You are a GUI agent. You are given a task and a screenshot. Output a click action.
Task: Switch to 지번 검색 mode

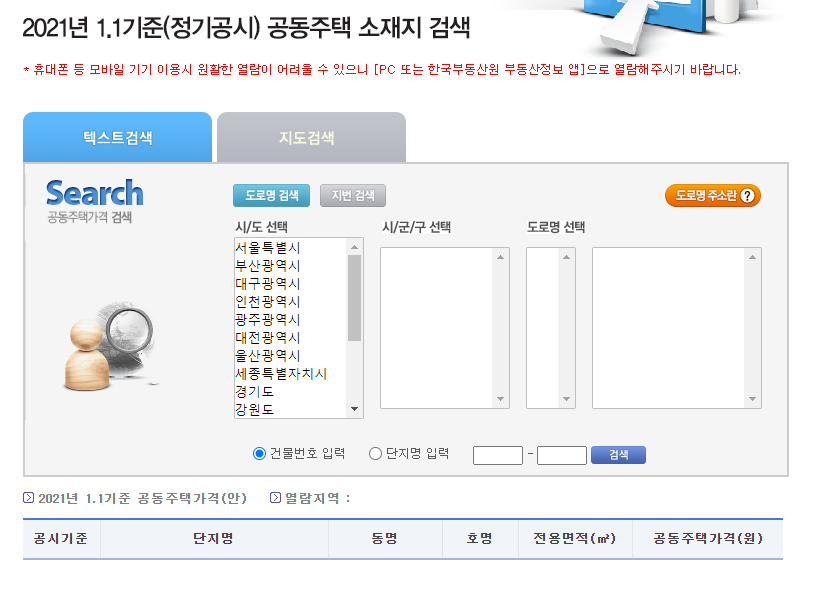click(353, 196)
